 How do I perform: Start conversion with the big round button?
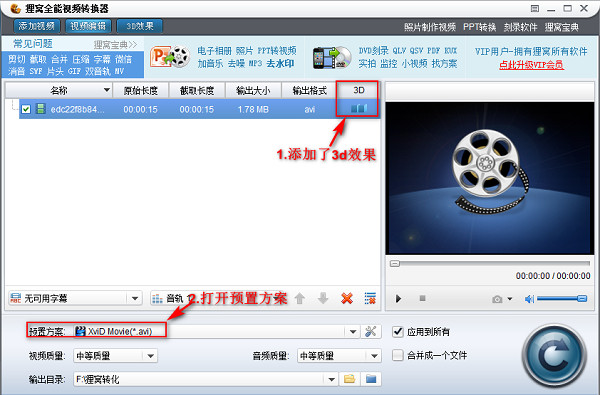[554, 356]
